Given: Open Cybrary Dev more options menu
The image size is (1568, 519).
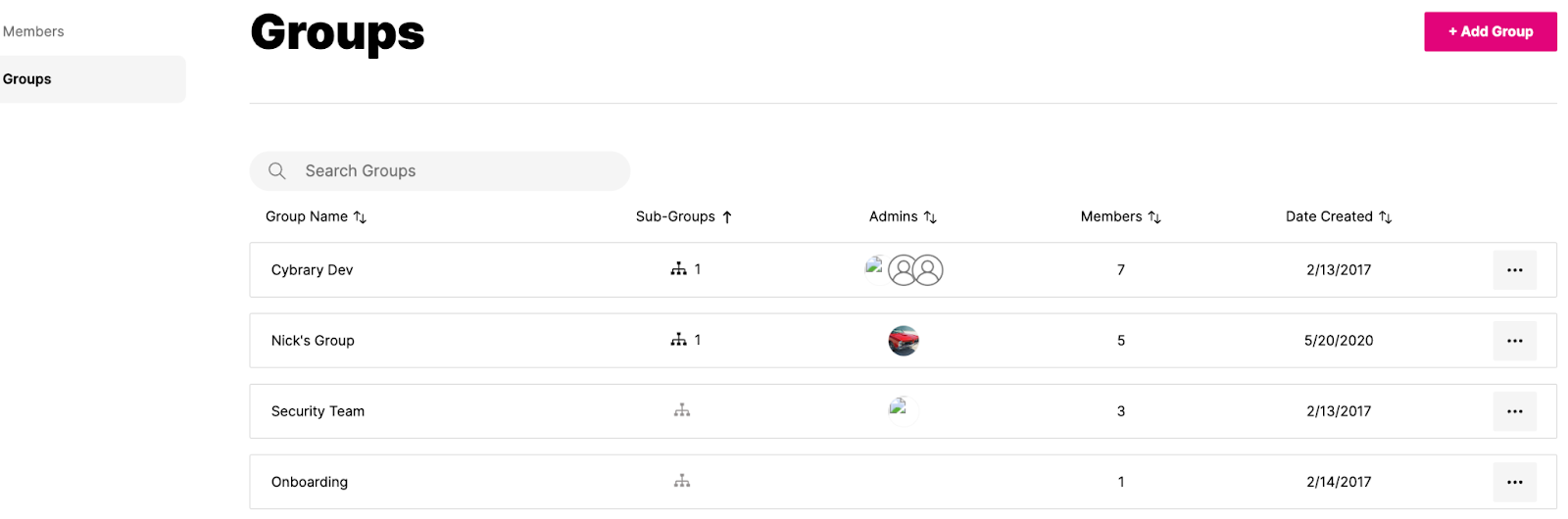Looking at the screenshot, I should (1514, 270).
